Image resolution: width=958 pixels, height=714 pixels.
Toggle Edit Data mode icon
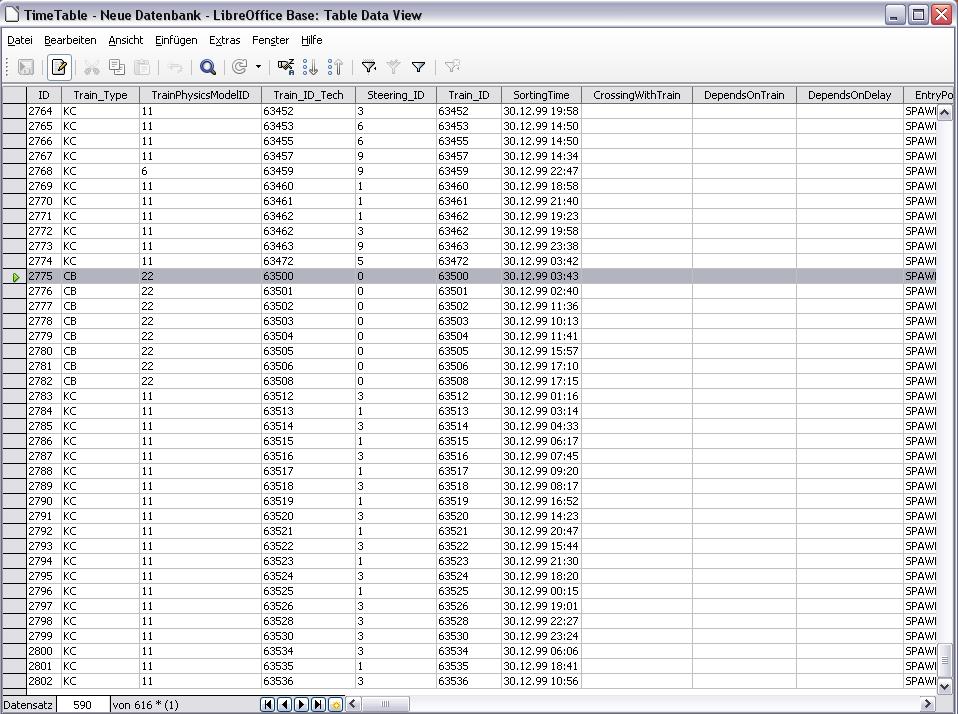(59, 67)
